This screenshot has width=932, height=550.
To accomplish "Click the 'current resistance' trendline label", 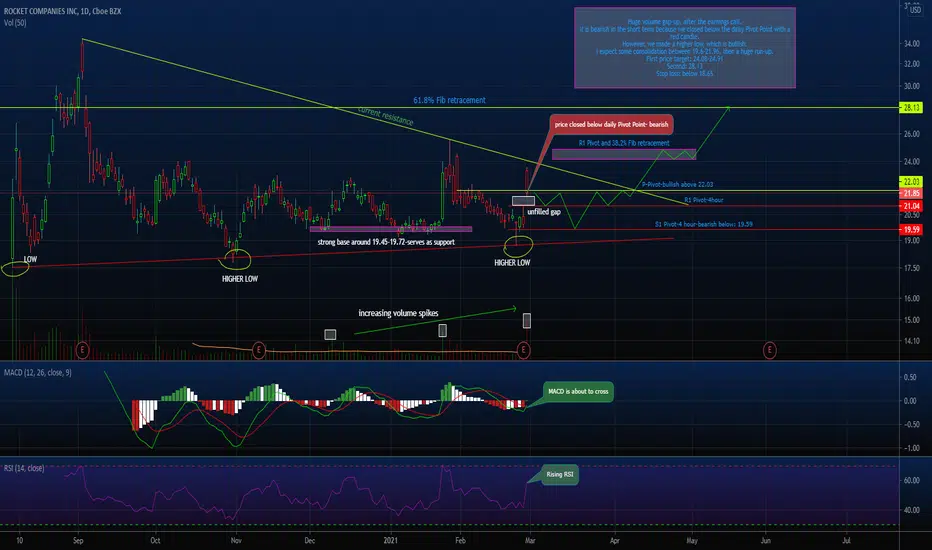I will (386, 116).
